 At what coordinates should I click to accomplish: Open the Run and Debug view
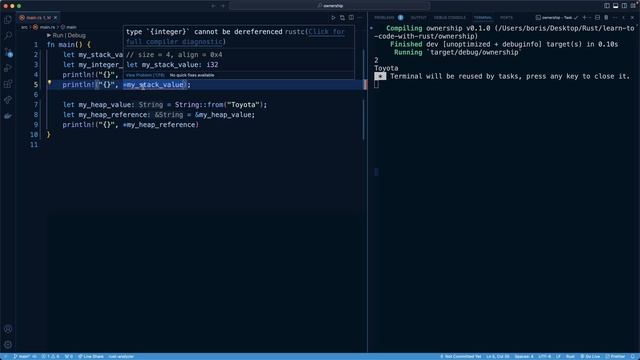(x=8, y=68)
